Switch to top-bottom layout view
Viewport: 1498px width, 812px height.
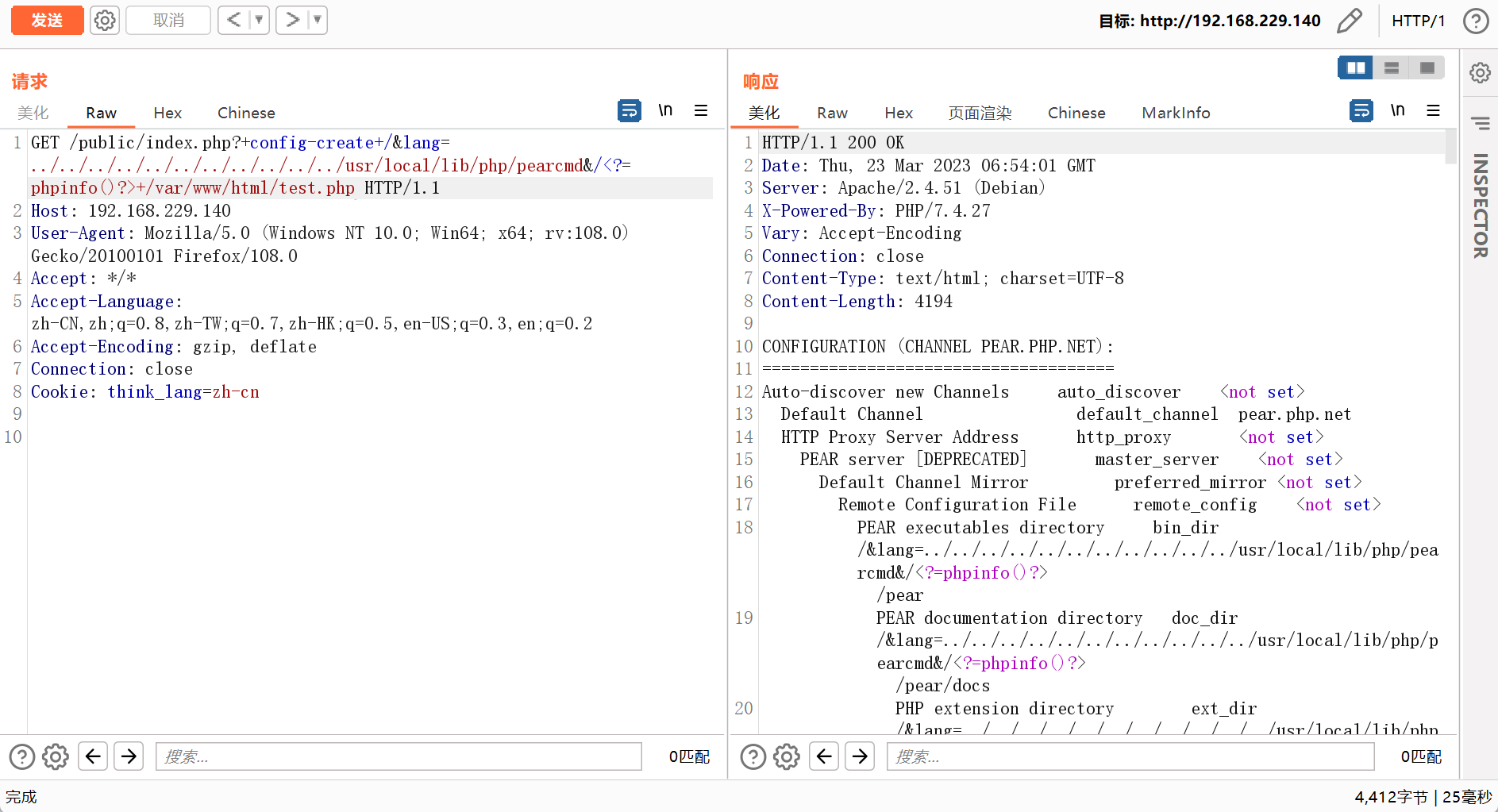click(1392, 67)
